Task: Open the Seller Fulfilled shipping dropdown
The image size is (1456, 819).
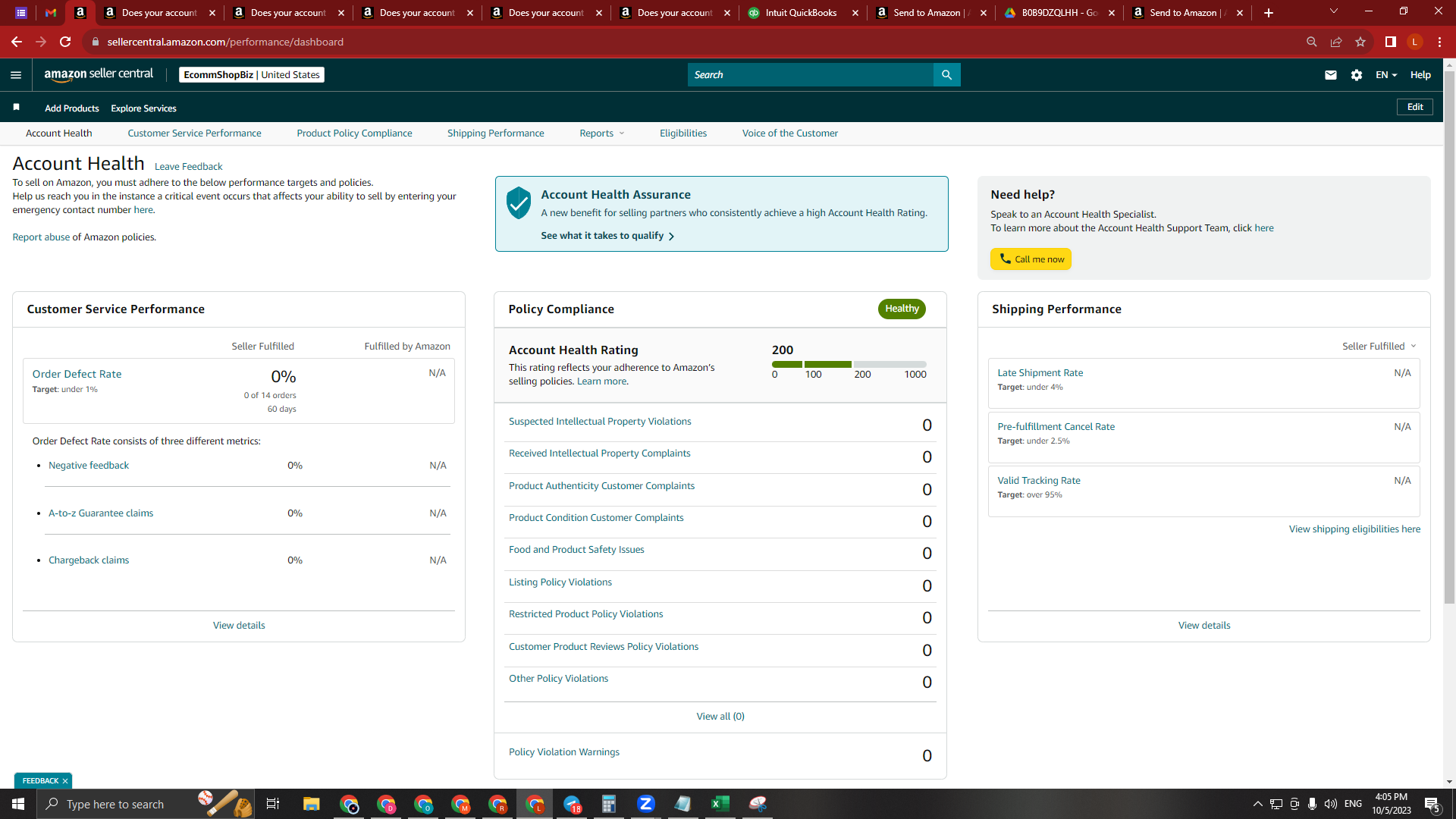Action: pyautogui.click(x=1379, y=346)
